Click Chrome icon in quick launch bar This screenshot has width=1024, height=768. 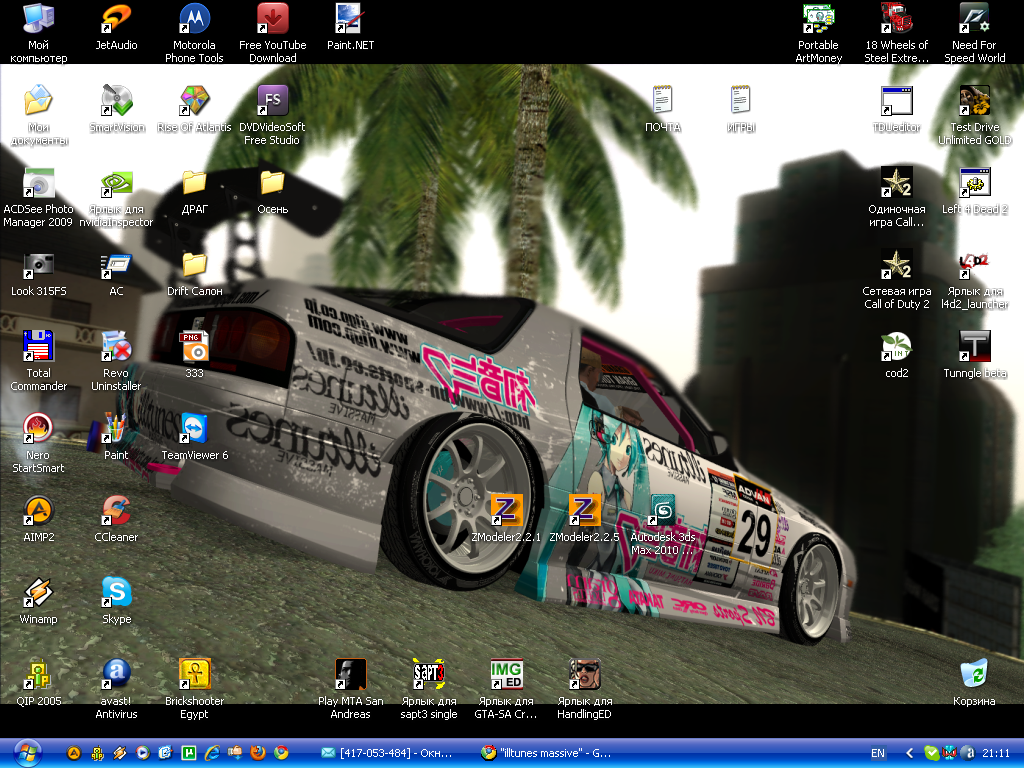[x=281, y=753]
